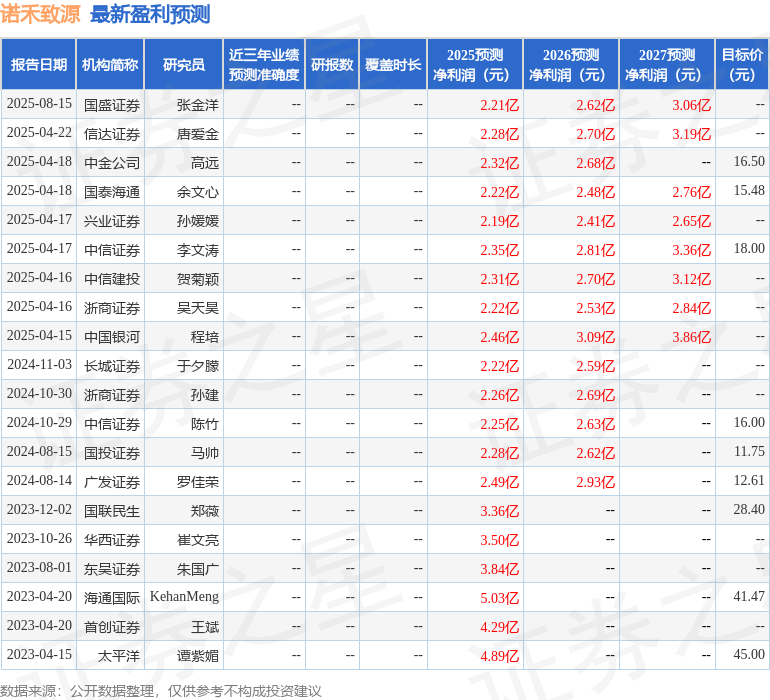Click analyst 朱国广

tap(198, 568)
